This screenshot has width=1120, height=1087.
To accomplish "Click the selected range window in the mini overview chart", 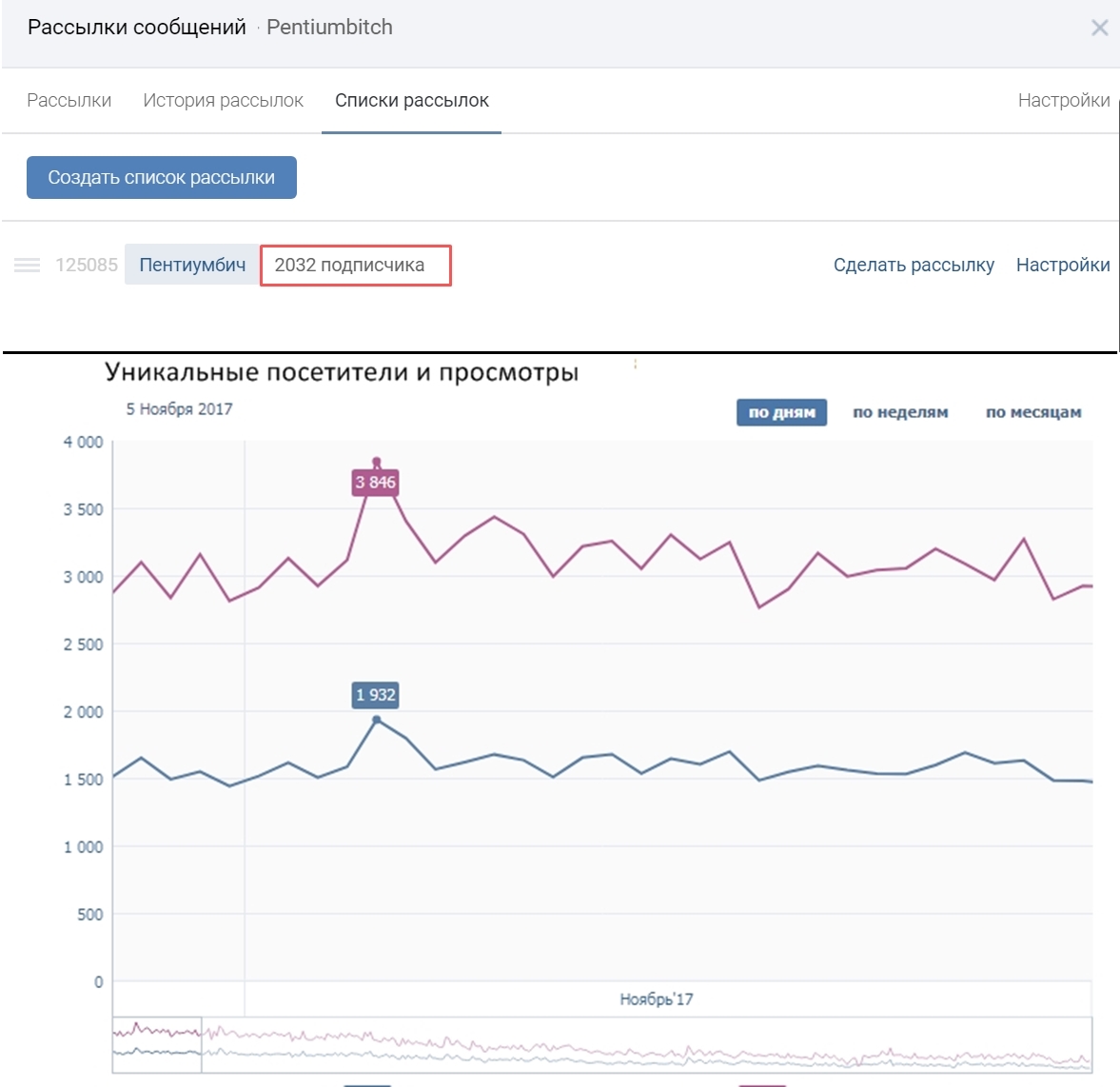I will pyautogui.click(x=157, y=1044).
